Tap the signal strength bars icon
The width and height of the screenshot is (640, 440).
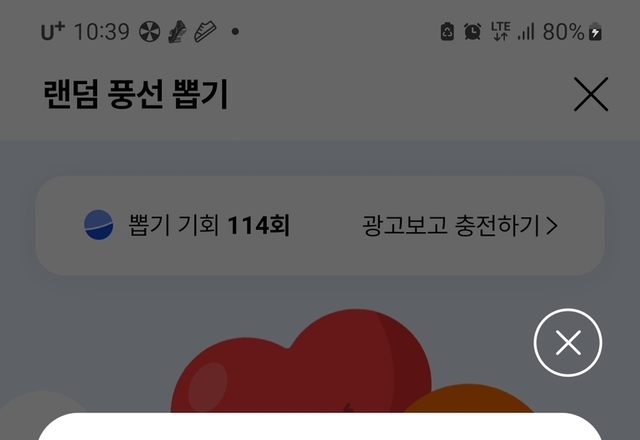pyautogui.click(x=526, y=31)
